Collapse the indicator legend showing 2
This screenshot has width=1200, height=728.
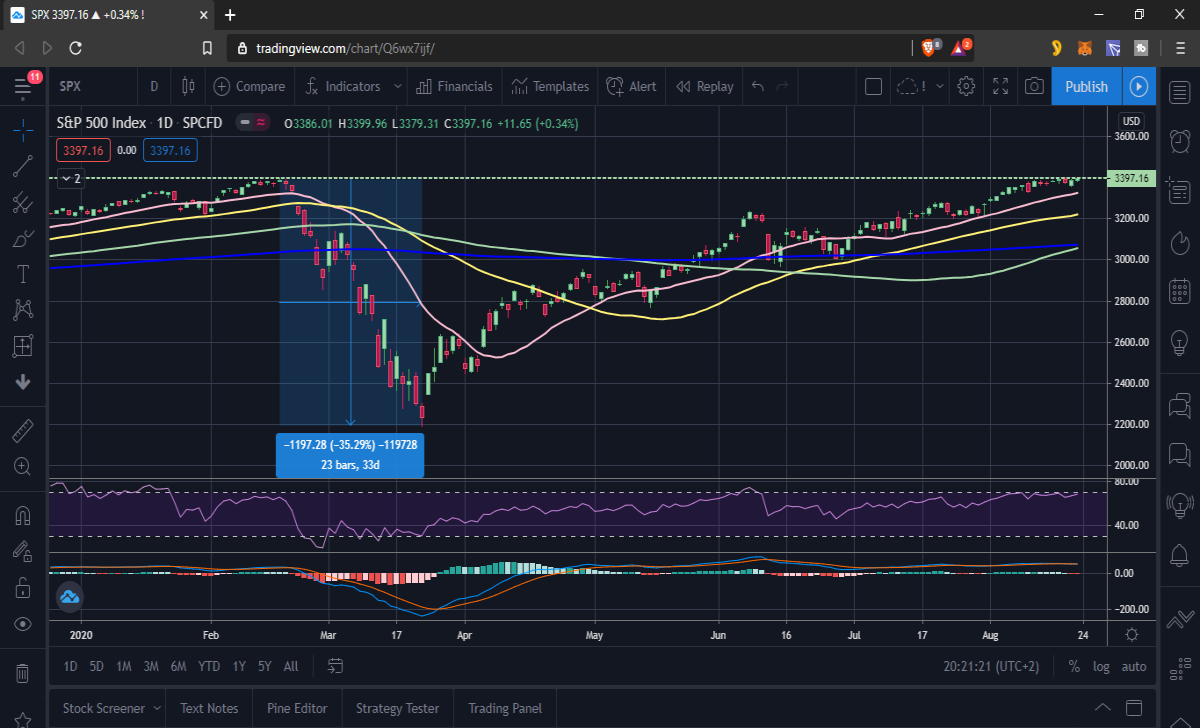(x=70, y=178)
